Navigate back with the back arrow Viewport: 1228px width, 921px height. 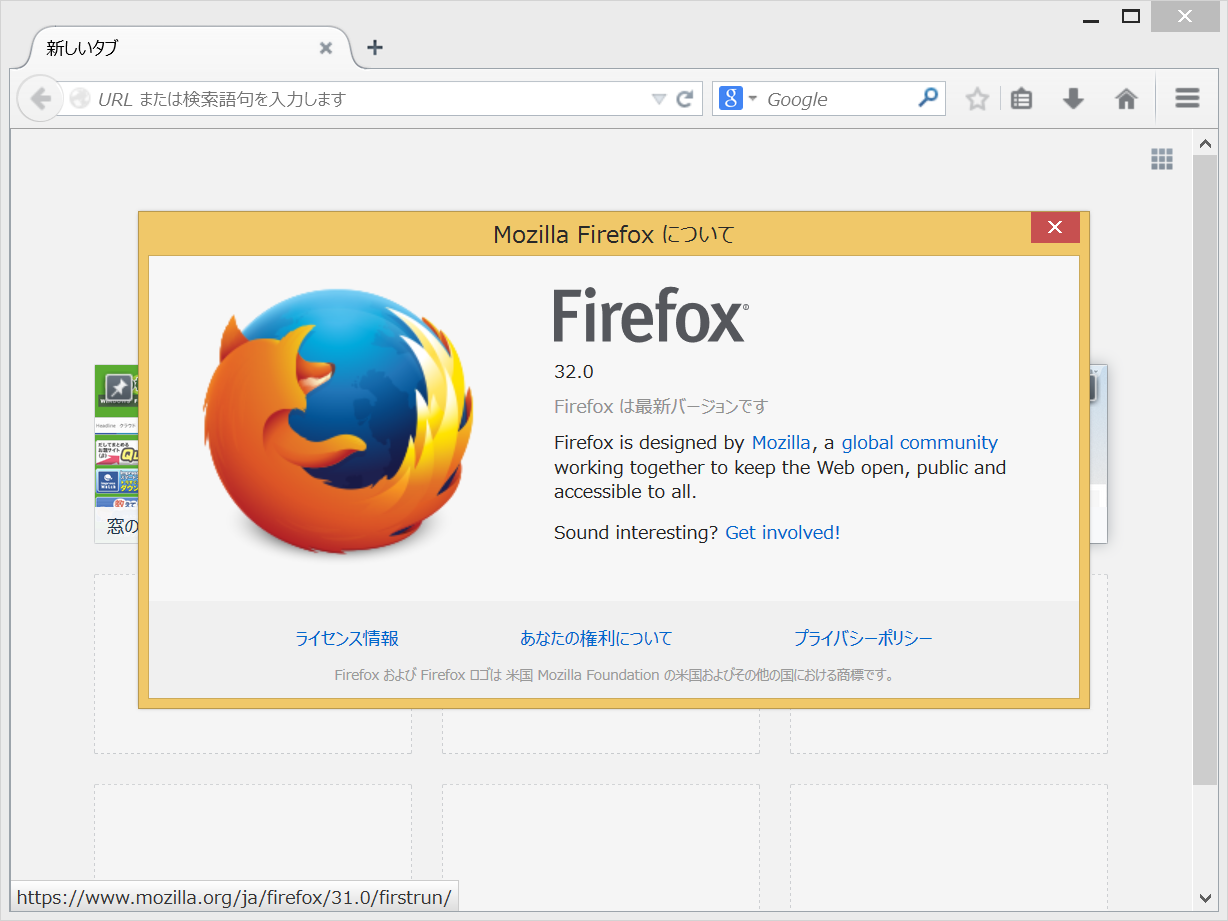(40, 98)
